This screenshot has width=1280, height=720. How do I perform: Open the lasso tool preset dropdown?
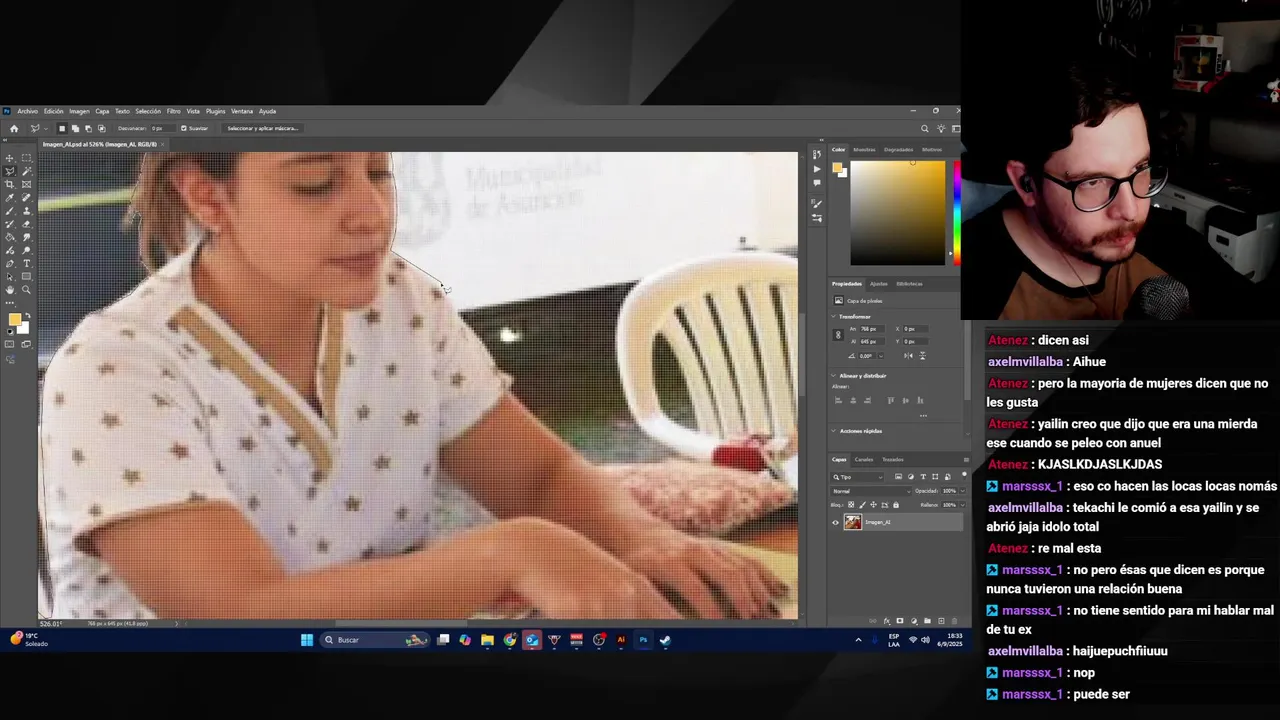click(46, 128)
